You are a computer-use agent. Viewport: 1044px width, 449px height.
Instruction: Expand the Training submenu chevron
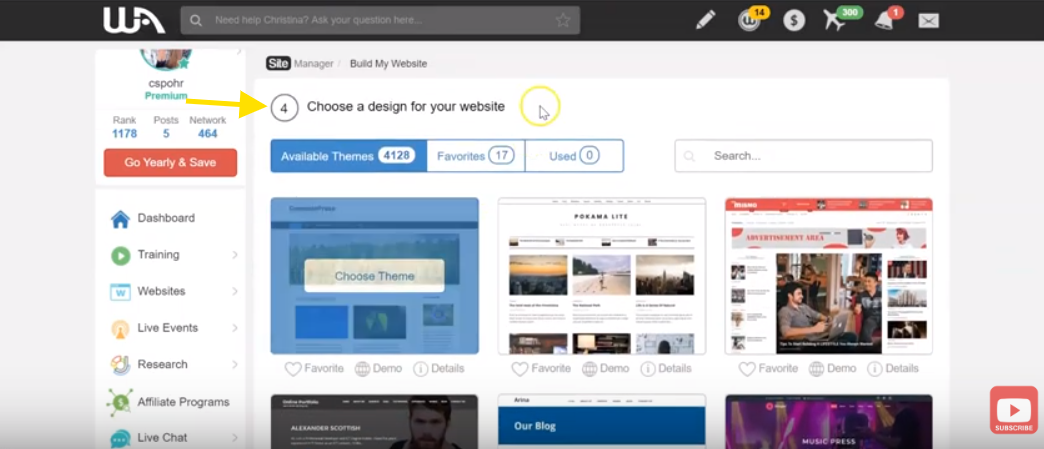click(234, 255)
